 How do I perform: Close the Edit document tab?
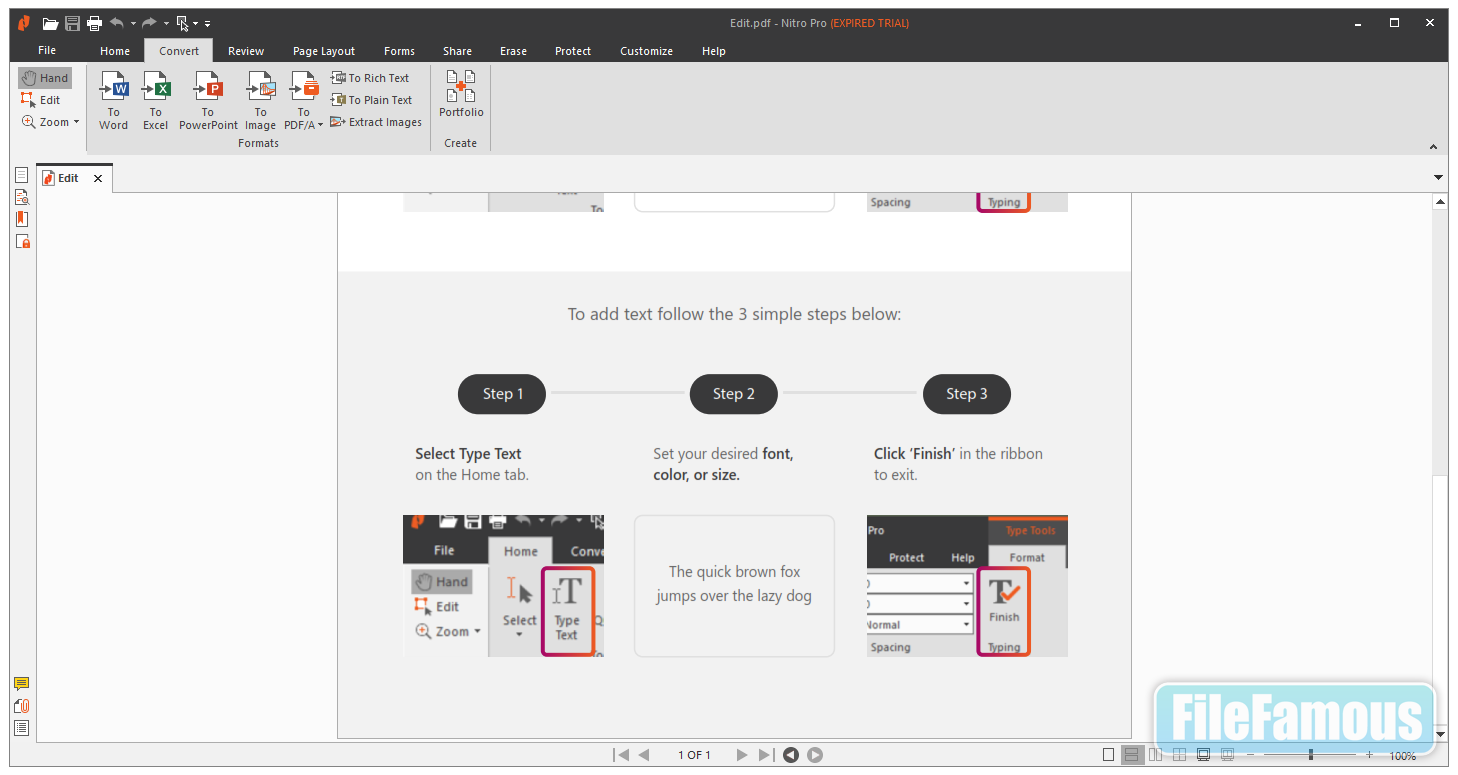pos(98,178)
